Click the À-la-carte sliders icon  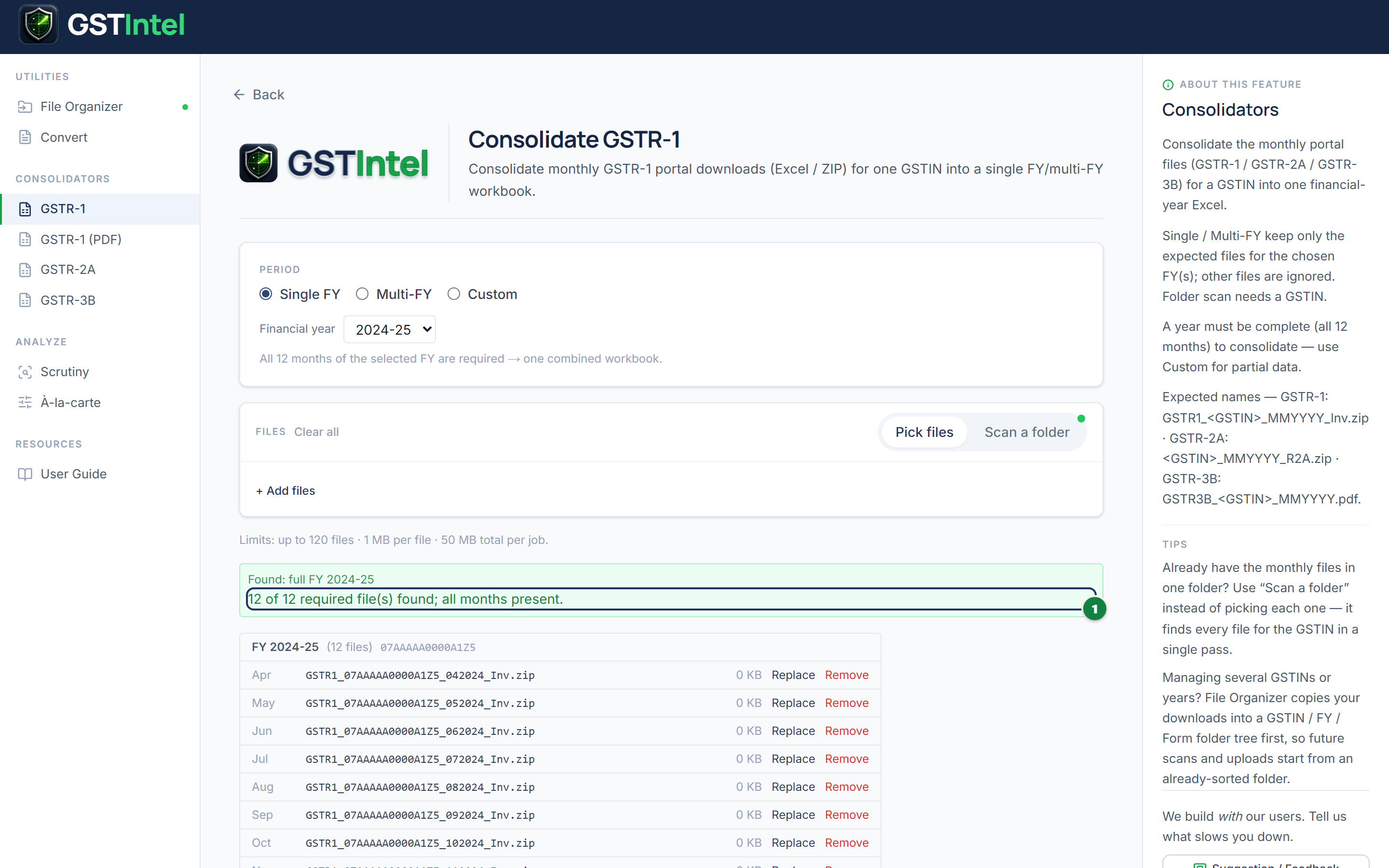[25, 403]
